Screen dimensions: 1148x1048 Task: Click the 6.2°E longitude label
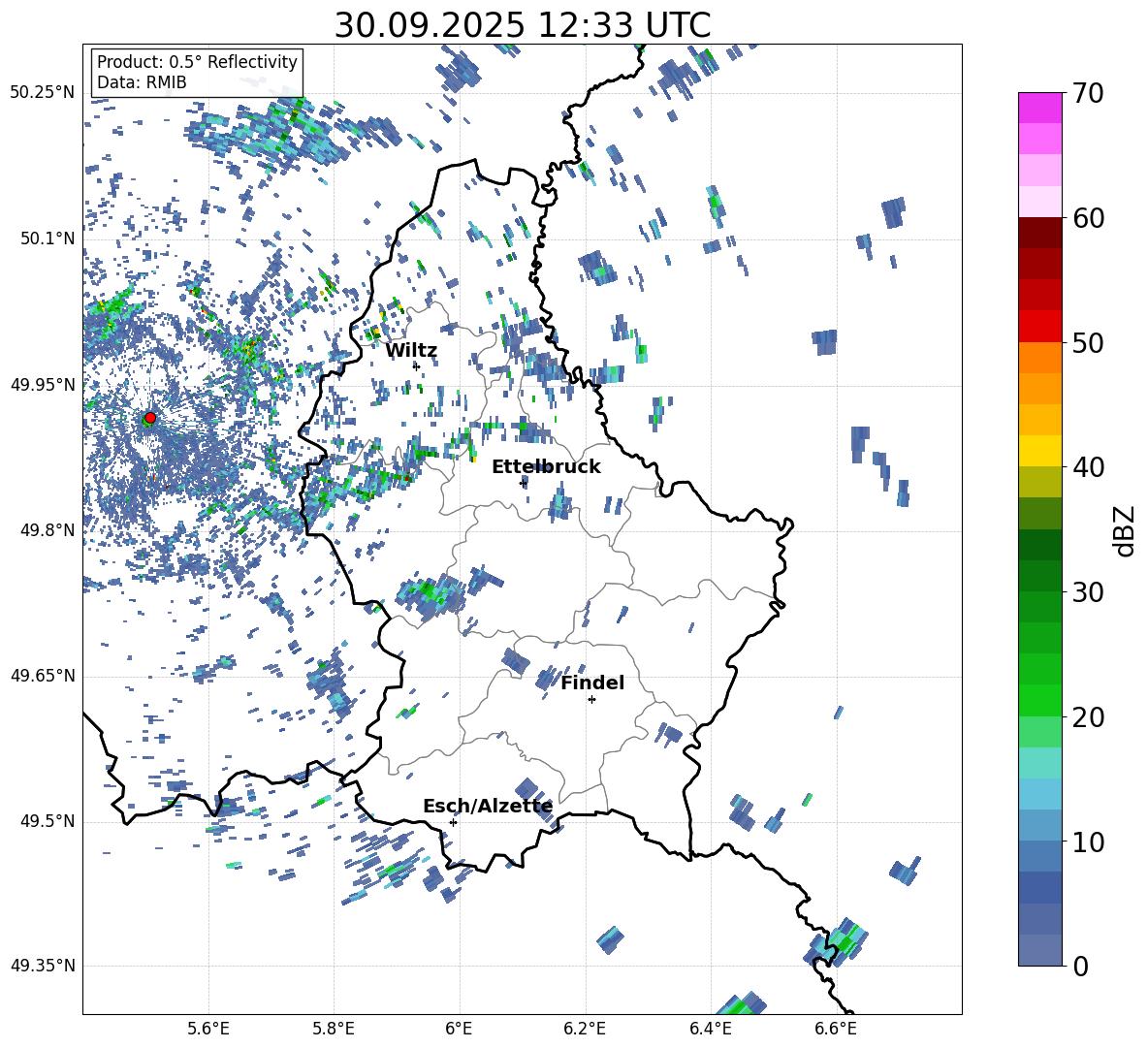585,1029
